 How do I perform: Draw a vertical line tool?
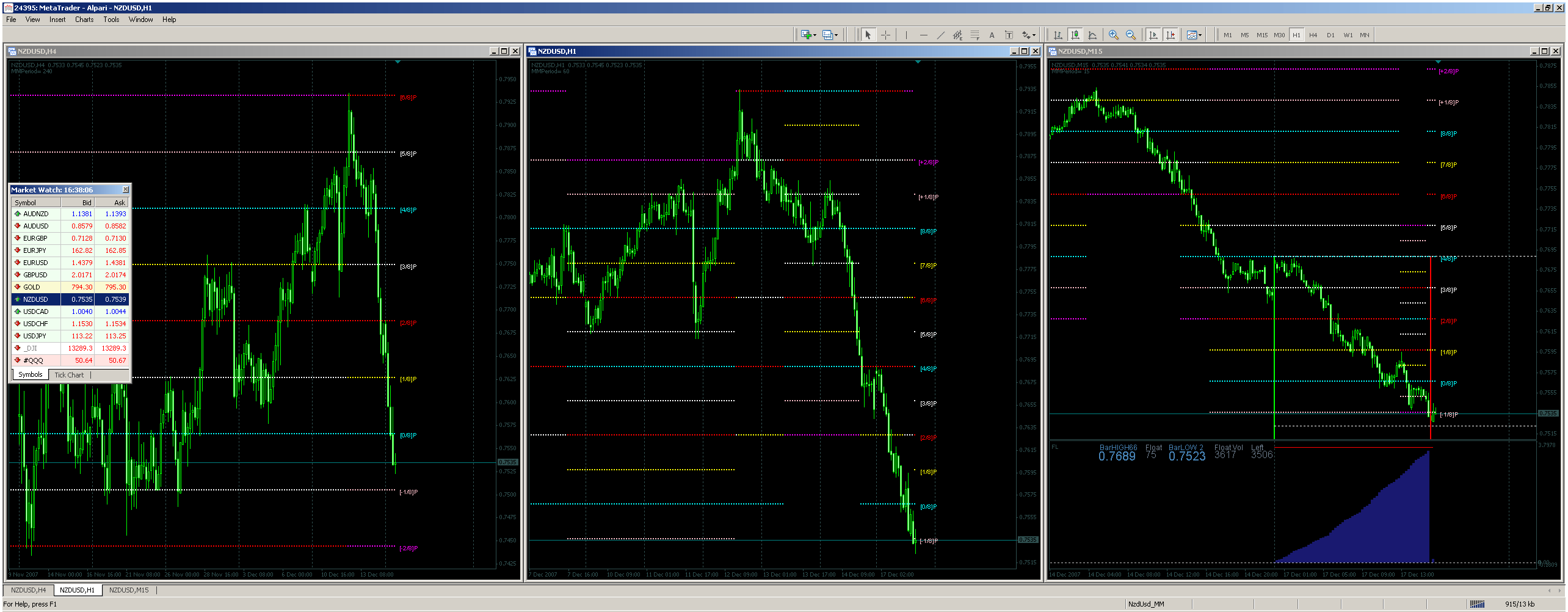(906, 35)
